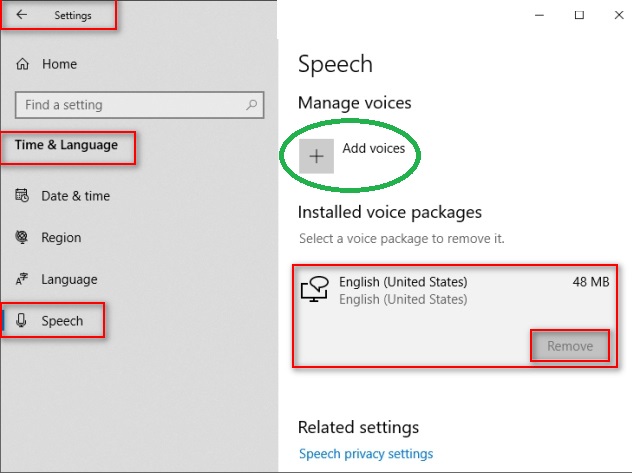Focus the Find a setting field
The image size is (640, 473).
[x=140, y=105]
